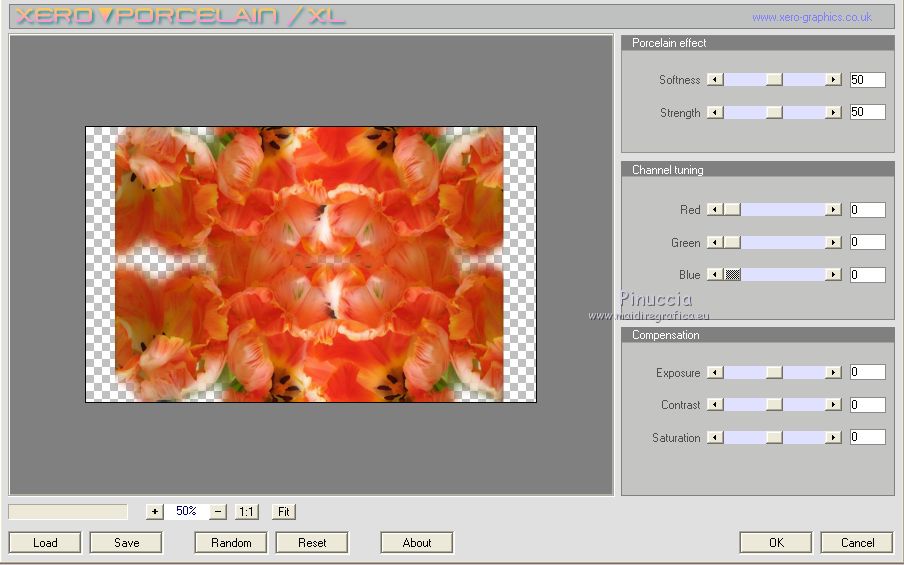Zoom out with the minus button
The height and width of the screenshot is (565, 904).
[218, 511]
